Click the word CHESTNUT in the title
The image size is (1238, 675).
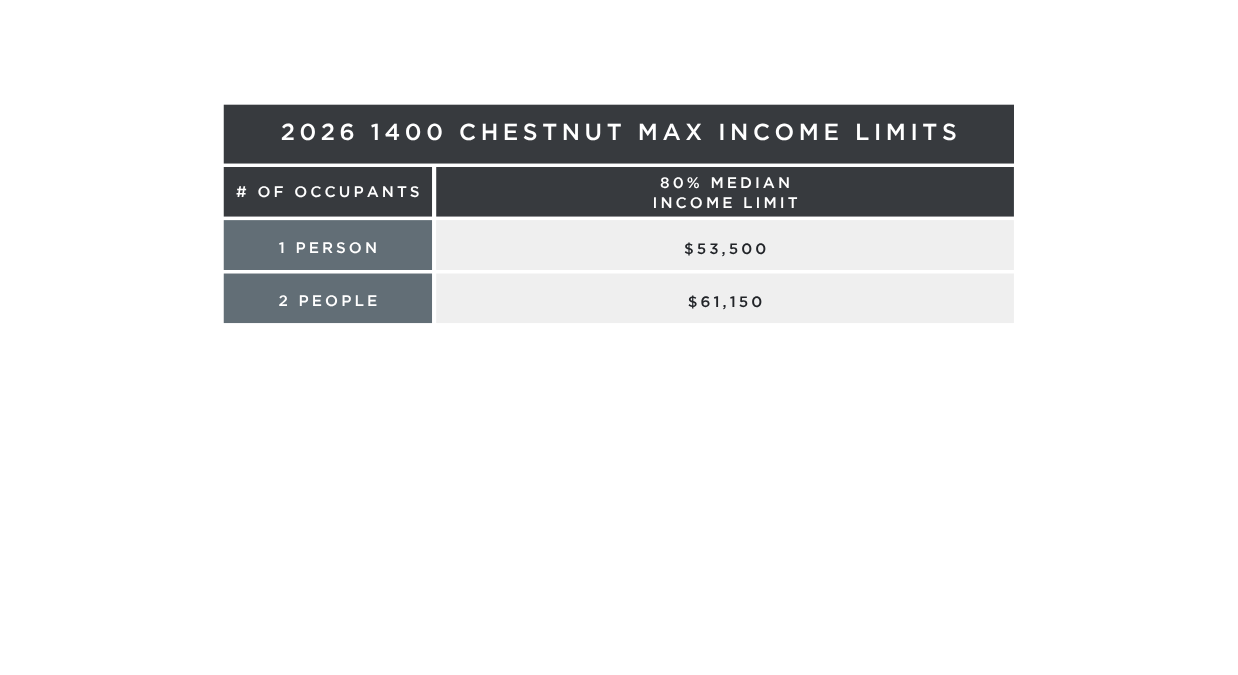pos(542,132)
